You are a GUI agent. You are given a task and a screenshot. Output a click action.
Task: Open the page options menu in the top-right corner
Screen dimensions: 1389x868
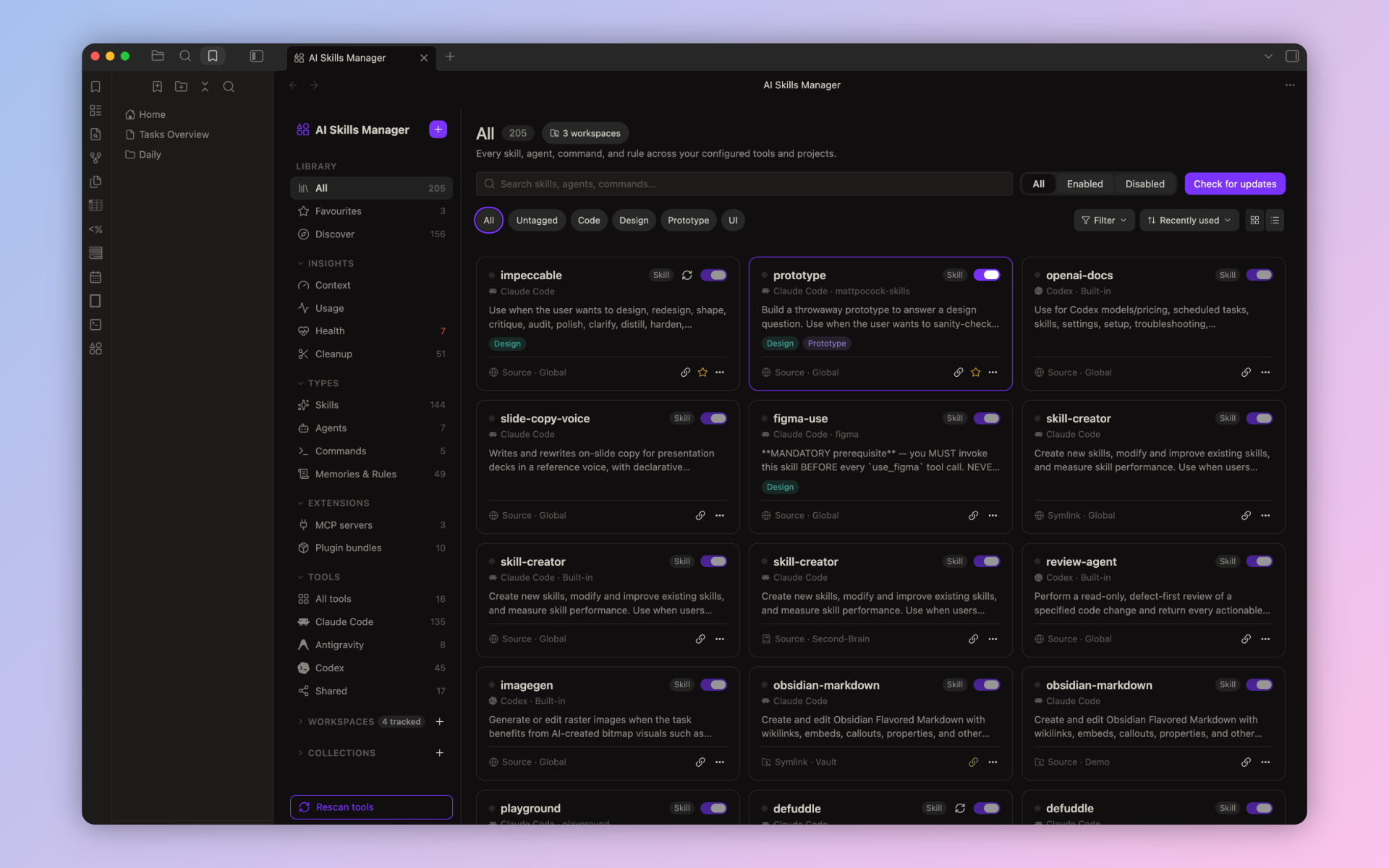1290,85
